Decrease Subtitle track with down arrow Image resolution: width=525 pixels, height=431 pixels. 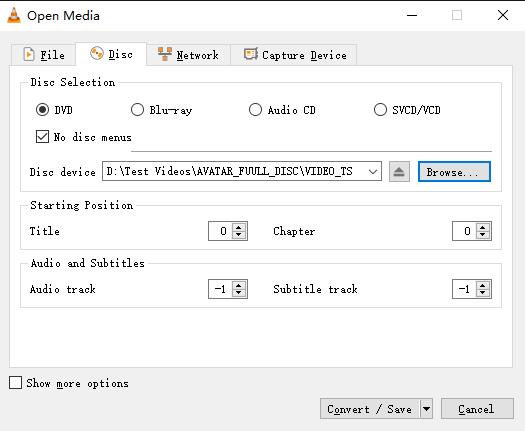point(482,293)
